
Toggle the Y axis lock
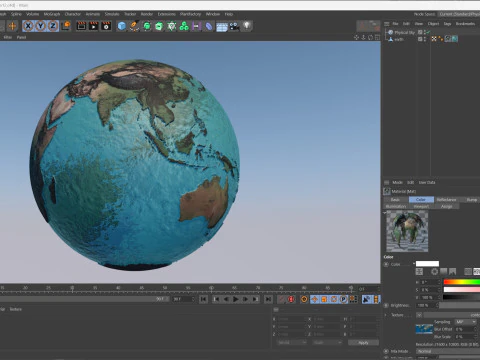41,26
